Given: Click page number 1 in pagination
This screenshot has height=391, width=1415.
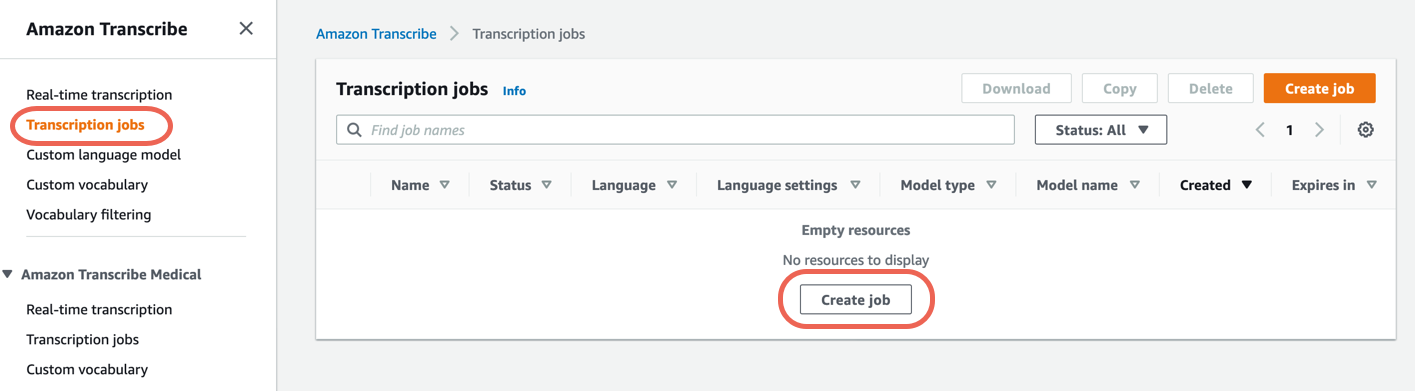Looking at the screenshot, I should tap(1290, 130).
